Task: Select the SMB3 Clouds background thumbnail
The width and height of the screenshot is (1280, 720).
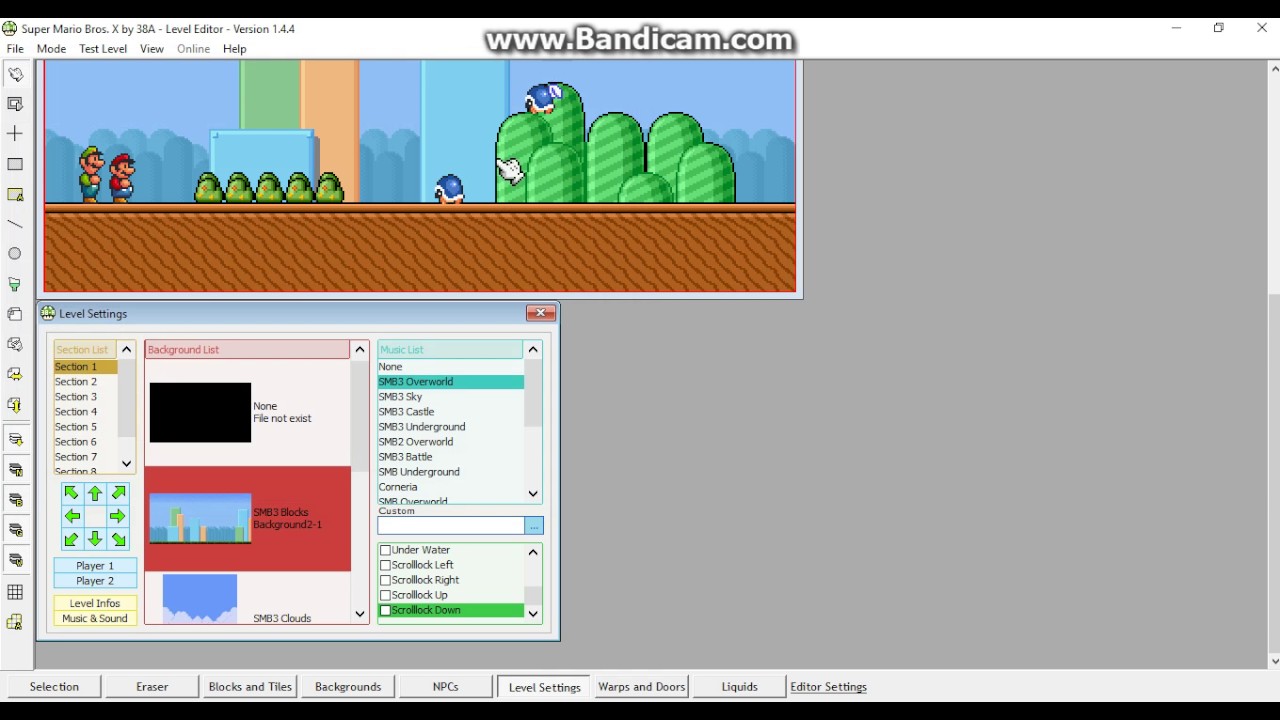Action: tap(200, 598)
